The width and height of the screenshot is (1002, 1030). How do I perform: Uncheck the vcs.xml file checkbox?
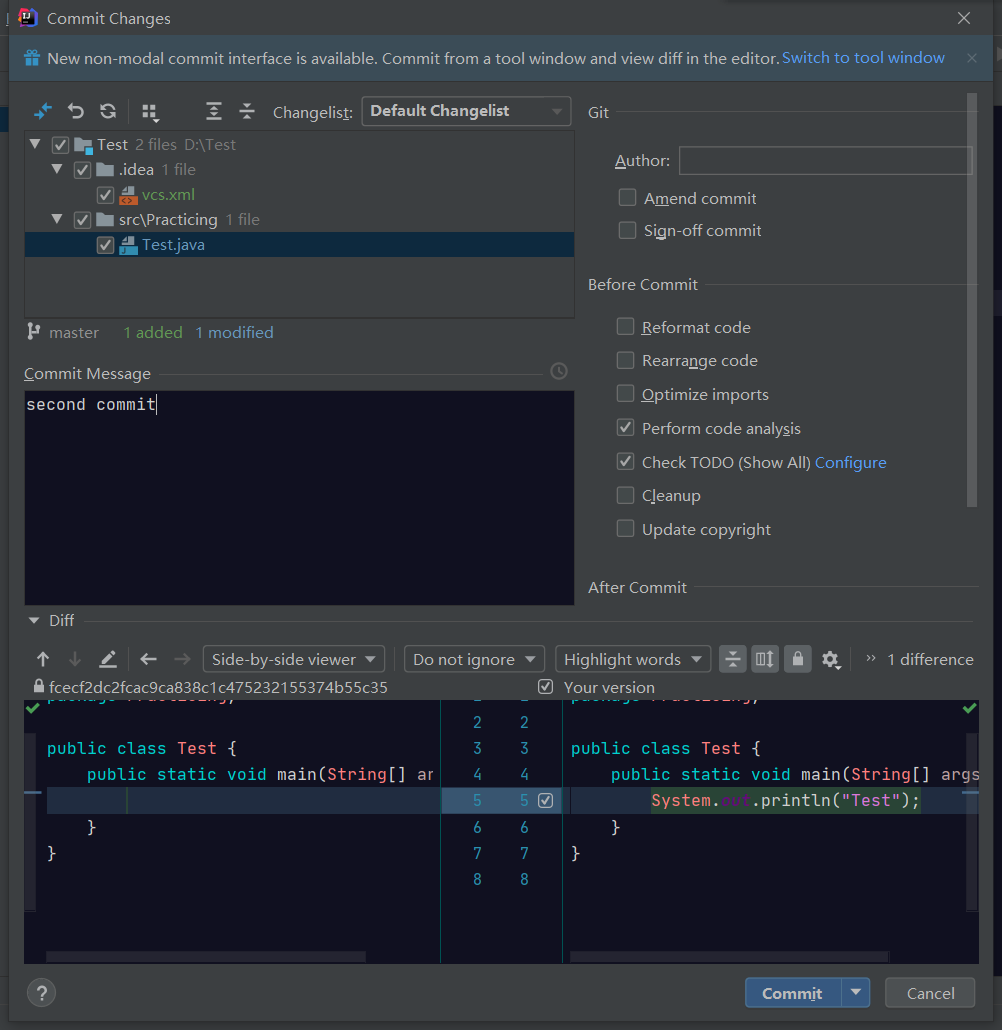[x=105, y=194]
